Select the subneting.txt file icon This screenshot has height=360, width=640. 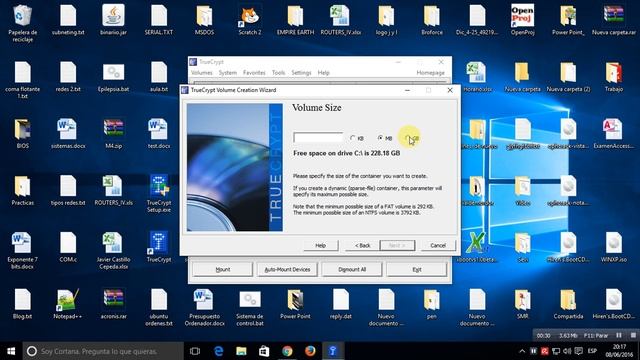68,20
